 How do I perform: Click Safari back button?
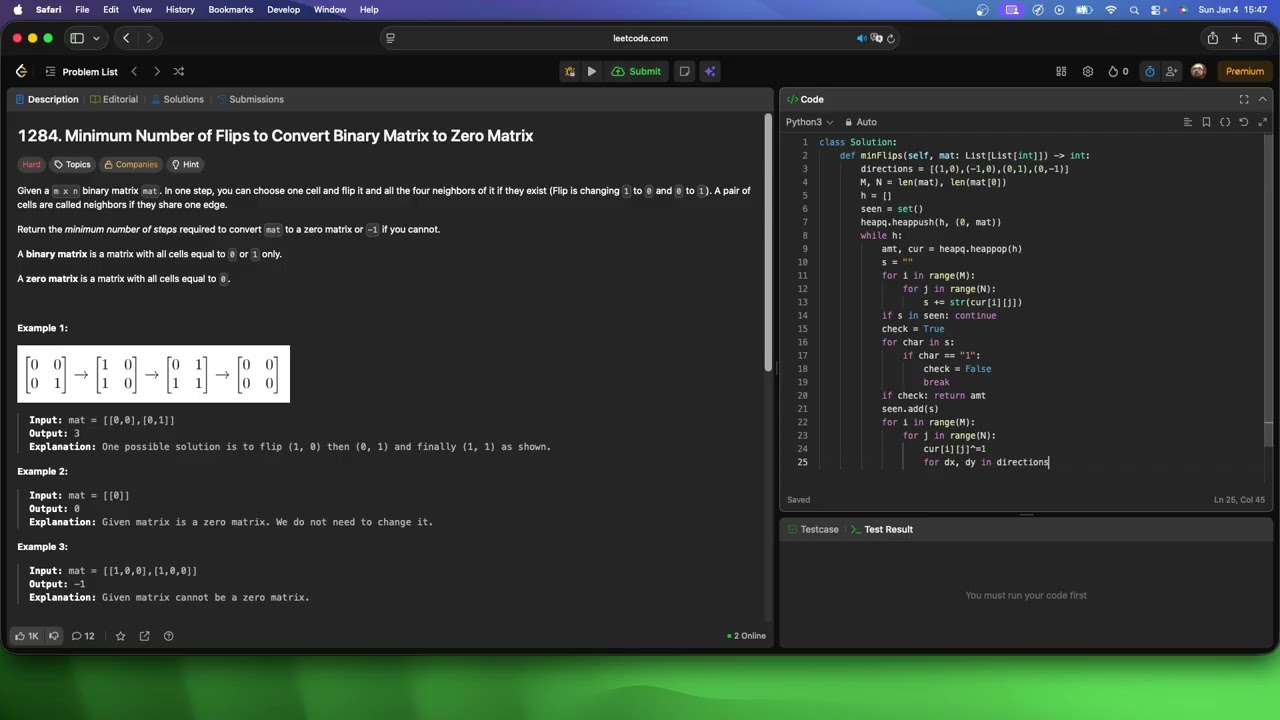(x=126, y=38)
